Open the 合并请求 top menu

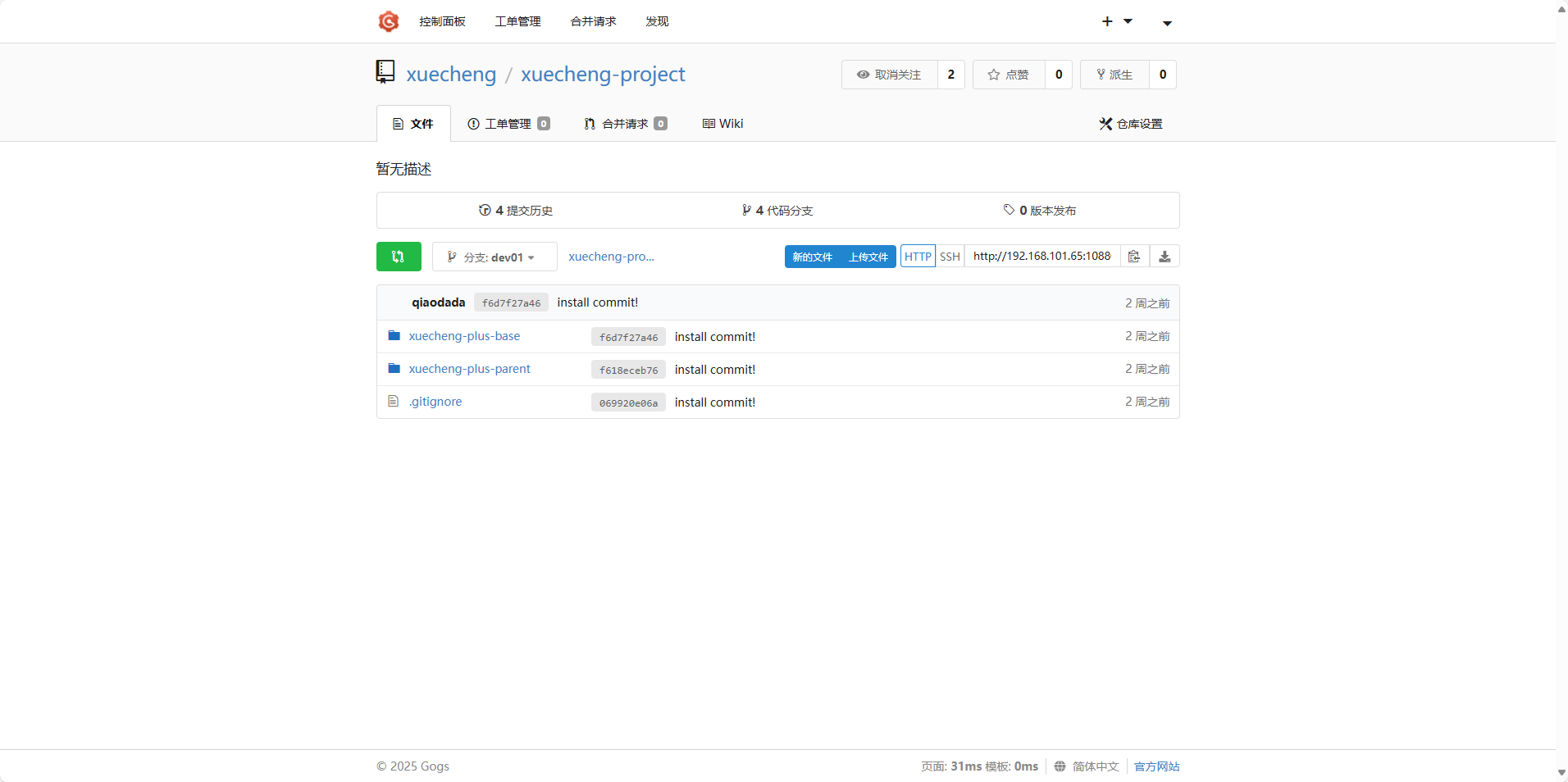(593, 21)
